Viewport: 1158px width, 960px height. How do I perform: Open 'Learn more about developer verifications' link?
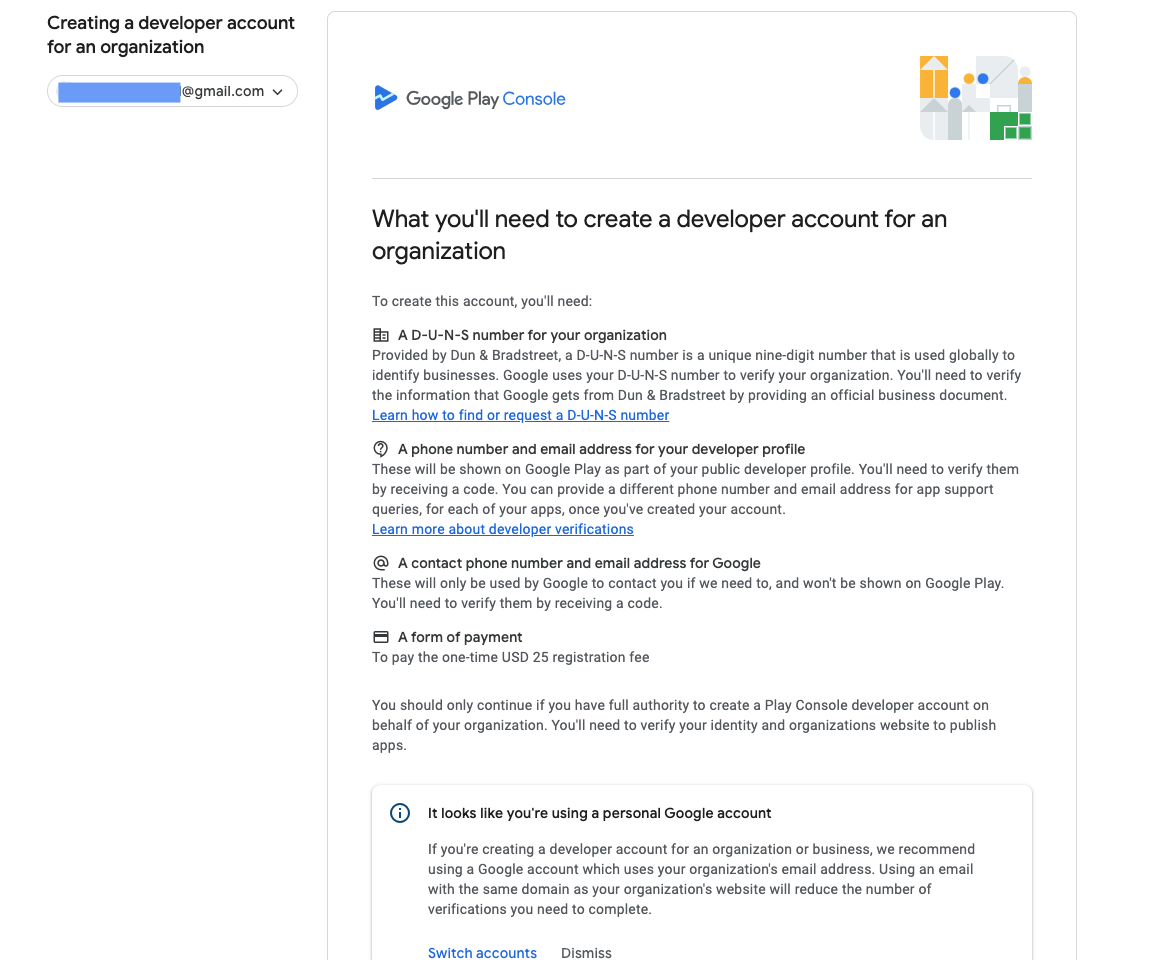pyautogui.click(x=503, y=529)
